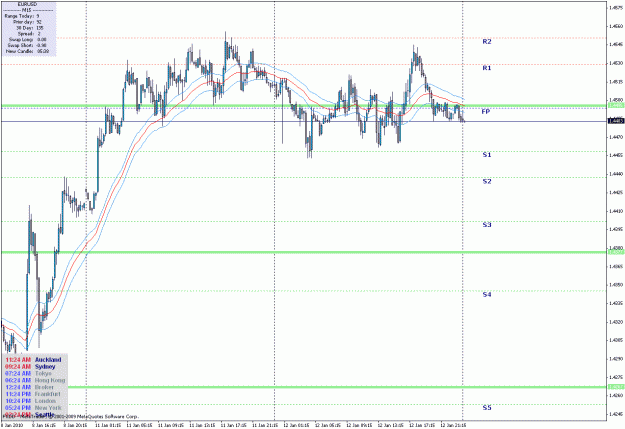The width and height of the screenshot is (625, 429).
Task: Click the Swap Long value row
Action: (x=27, y=40)
